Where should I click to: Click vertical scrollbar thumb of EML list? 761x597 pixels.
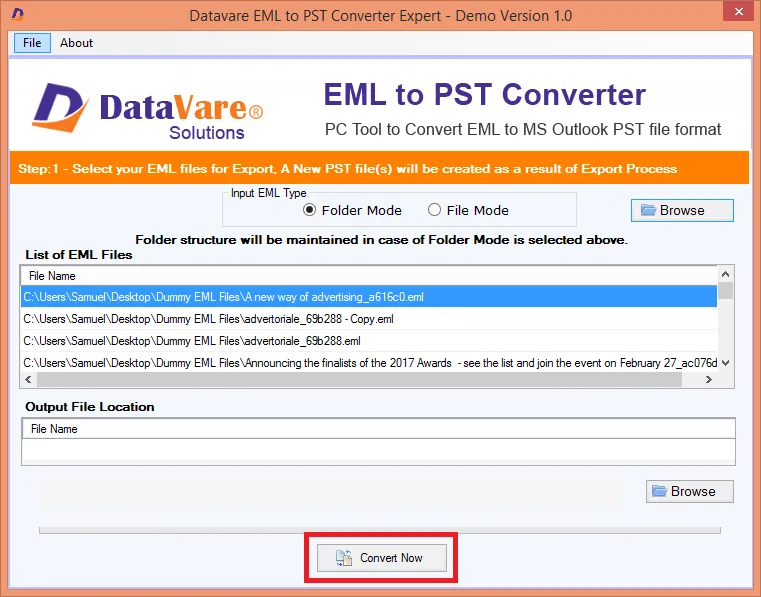tap(726, 290)
